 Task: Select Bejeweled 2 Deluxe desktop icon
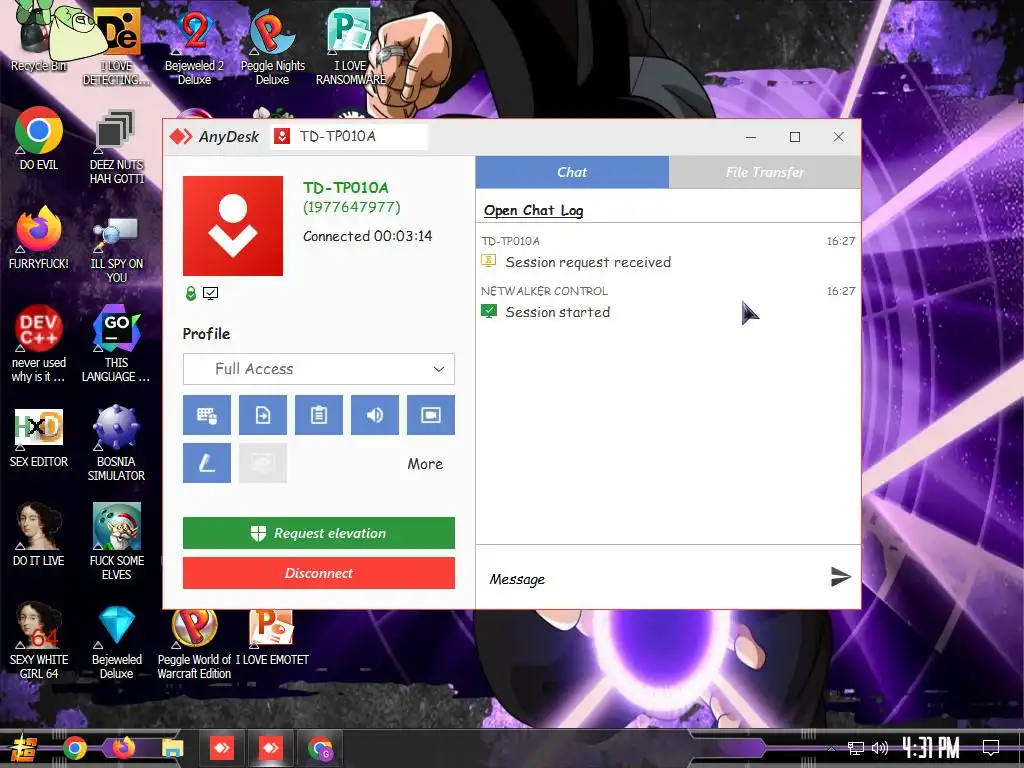(194, 46)
